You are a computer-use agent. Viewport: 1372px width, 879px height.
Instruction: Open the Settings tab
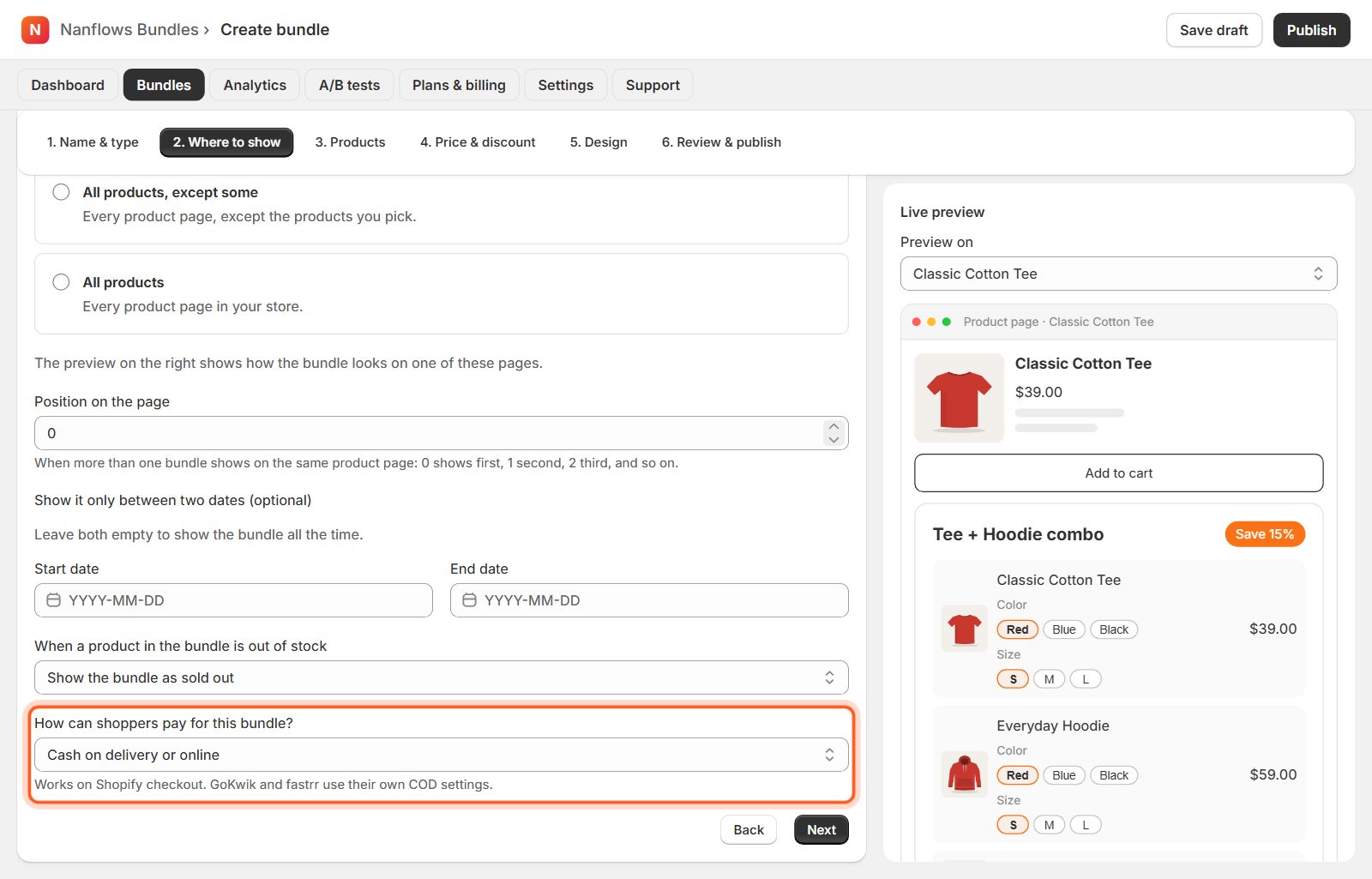click(566, 85)
